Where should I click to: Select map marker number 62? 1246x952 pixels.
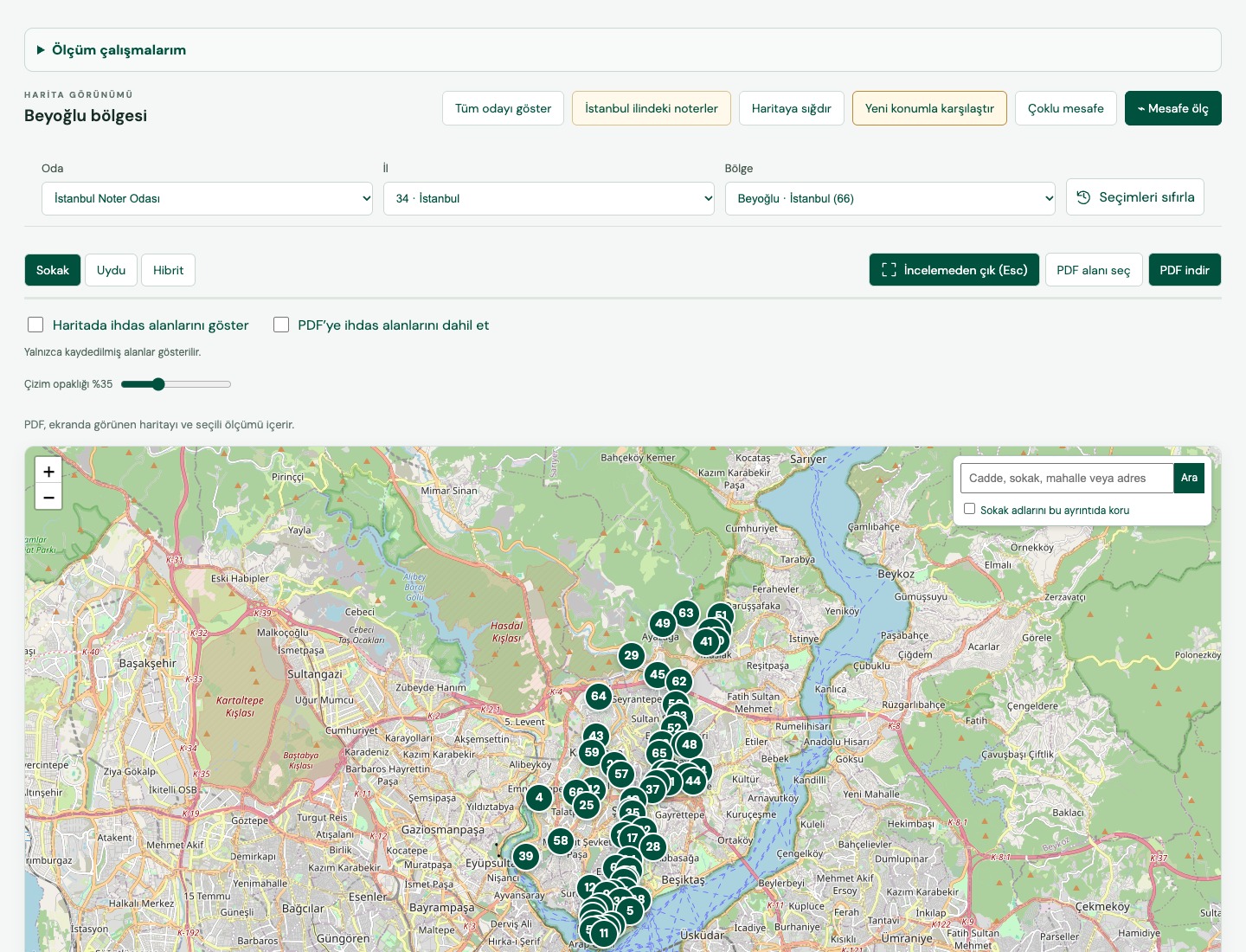[x=679, y=682]
